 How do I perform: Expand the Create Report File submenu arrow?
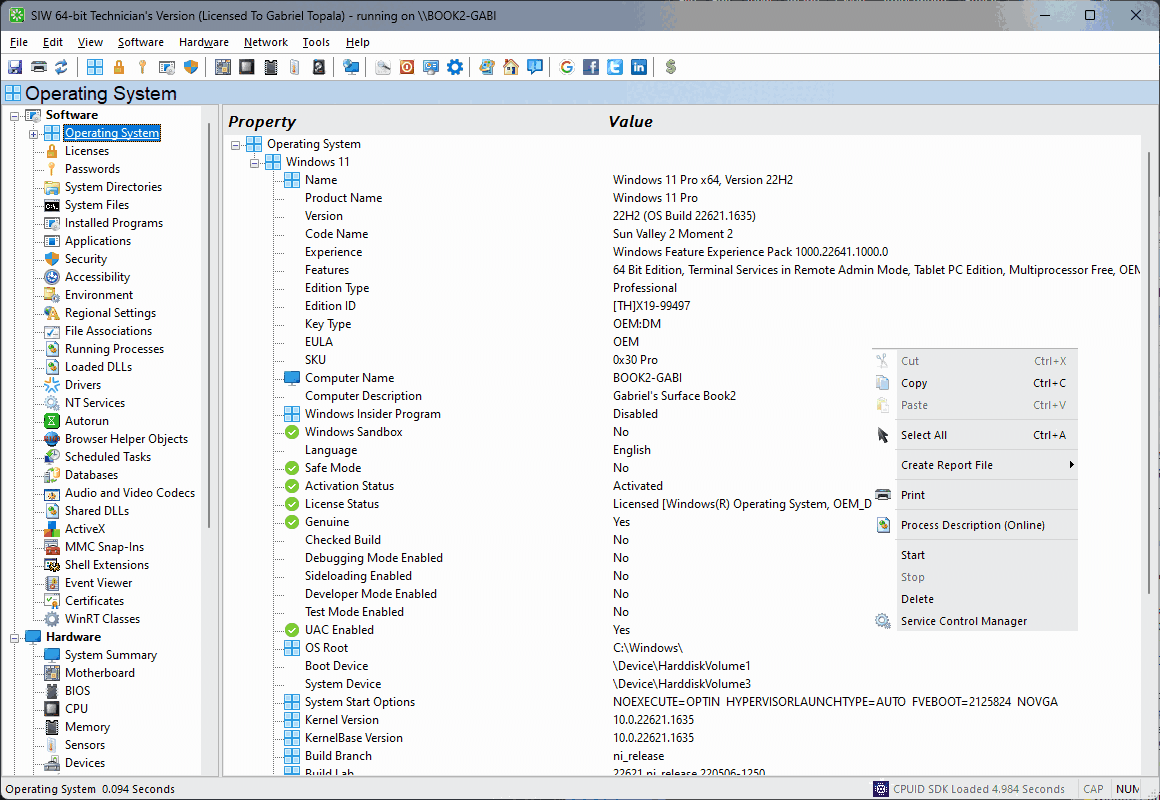point(1070,465)
